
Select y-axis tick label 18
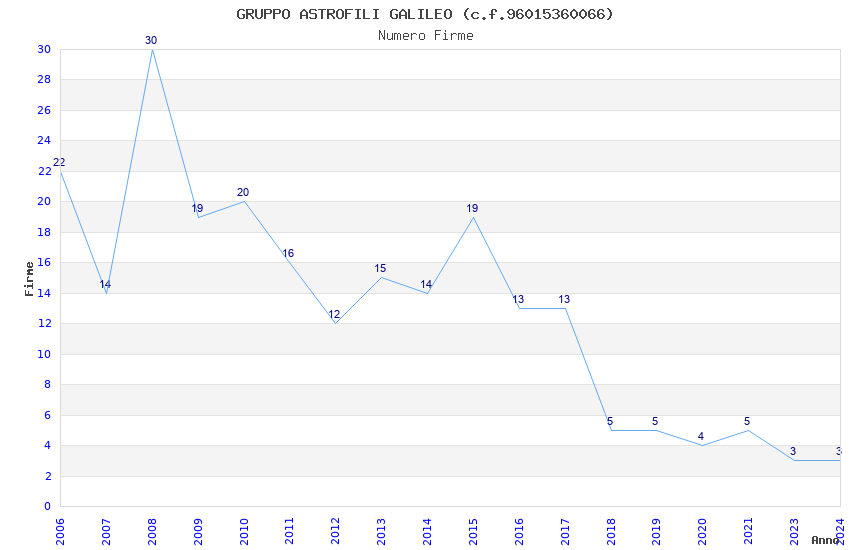(x=44, y=232)
